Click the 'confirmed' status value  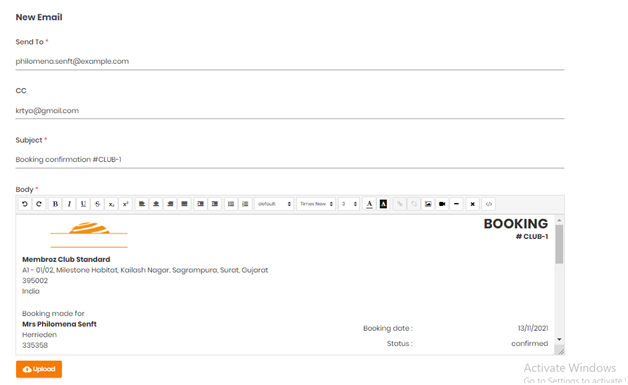[529, 343]
